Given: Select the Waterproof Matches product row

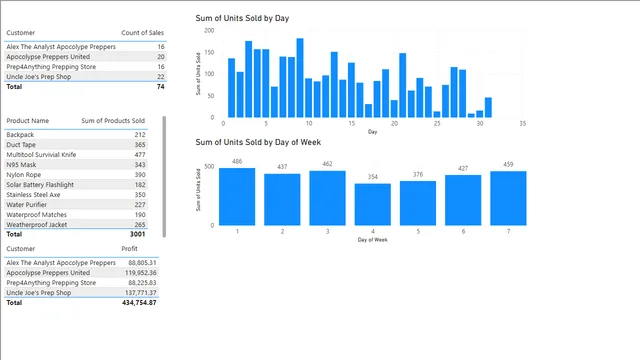Looking at the screenshot, I should [x=76, y=215].
